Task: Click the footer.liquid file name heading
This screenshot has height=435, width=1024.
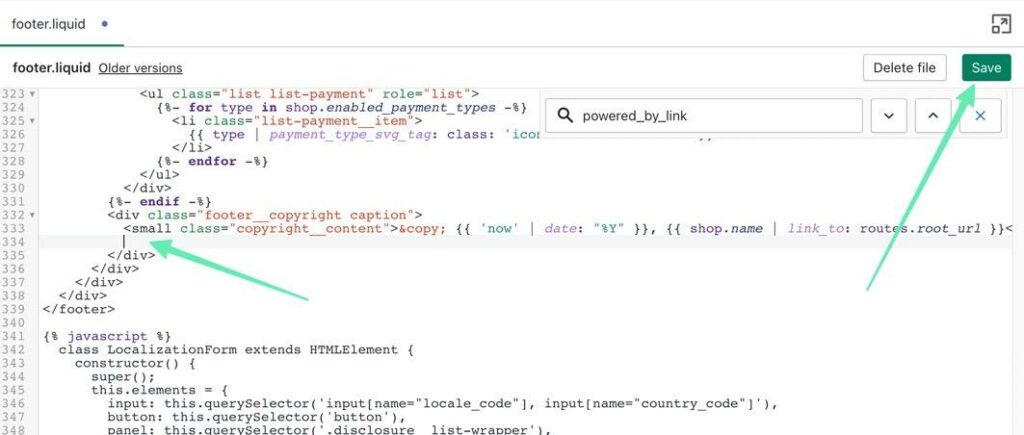Action: [x=51, y=68]
